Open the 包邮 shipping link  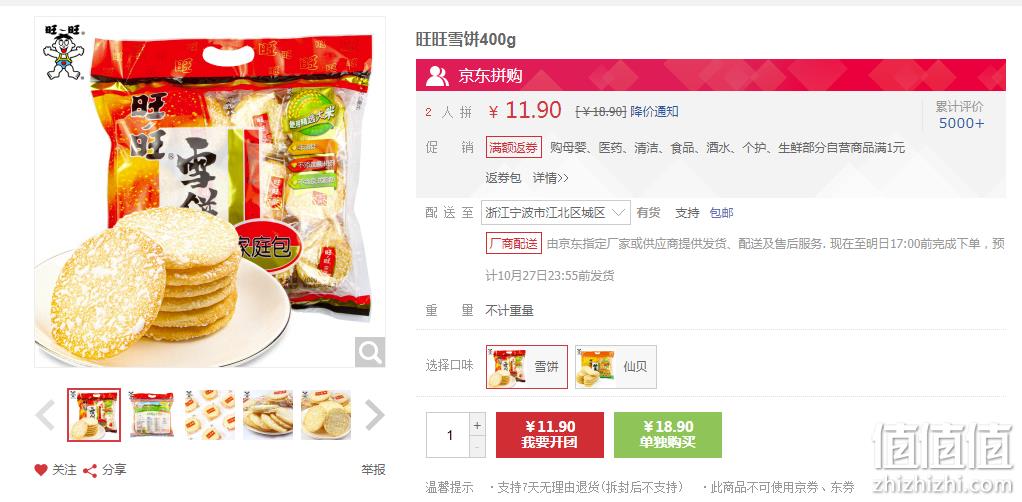722,213
